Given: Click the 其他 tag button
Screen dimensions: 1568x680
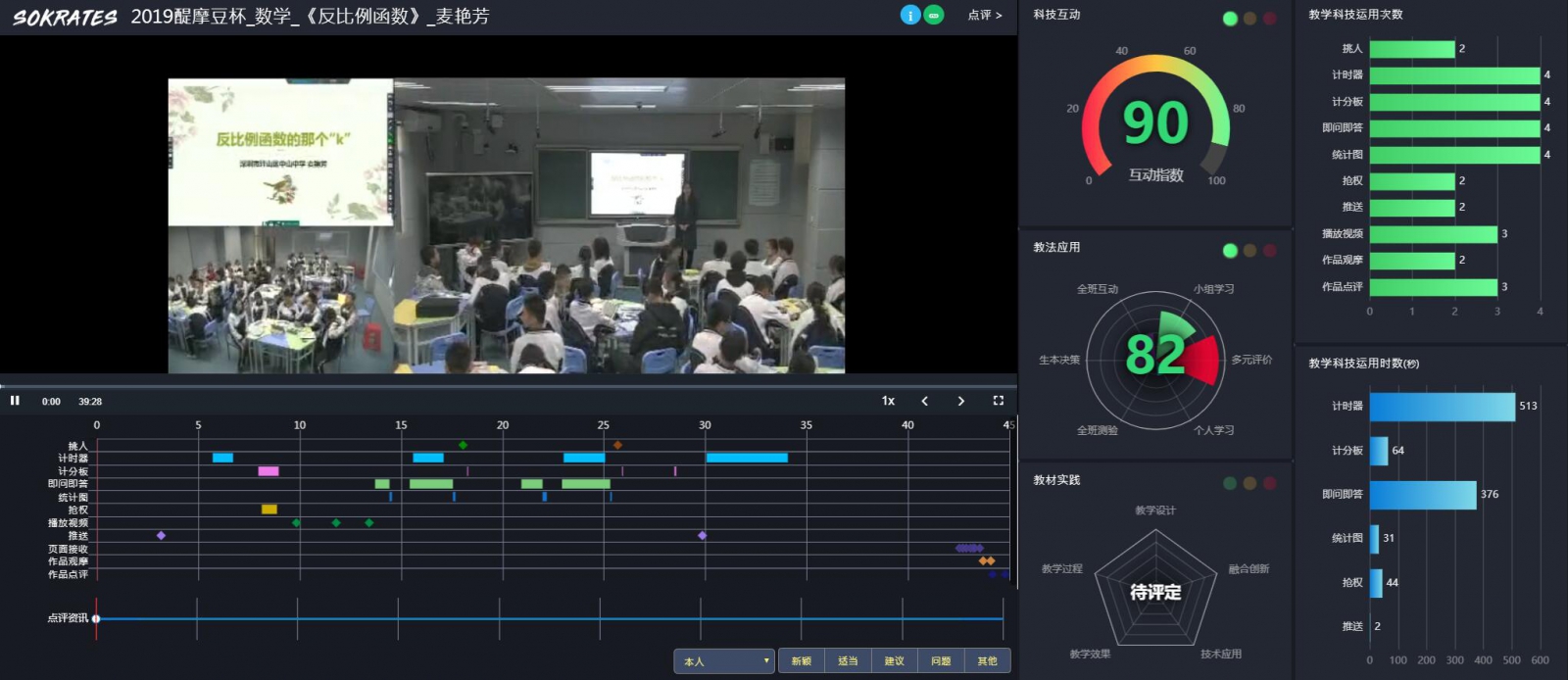Looking at the screenshot, I should (x=987, y=661).
